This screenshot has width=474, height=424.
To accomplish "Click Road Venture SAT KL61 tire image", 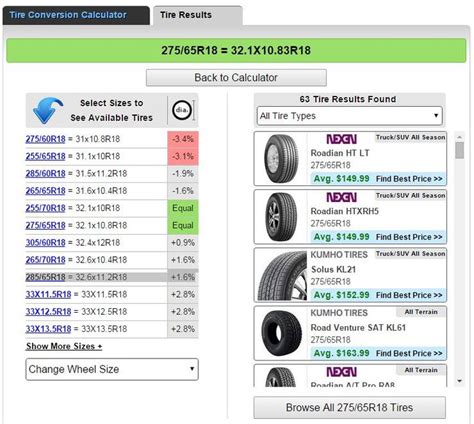I will 281,333.
